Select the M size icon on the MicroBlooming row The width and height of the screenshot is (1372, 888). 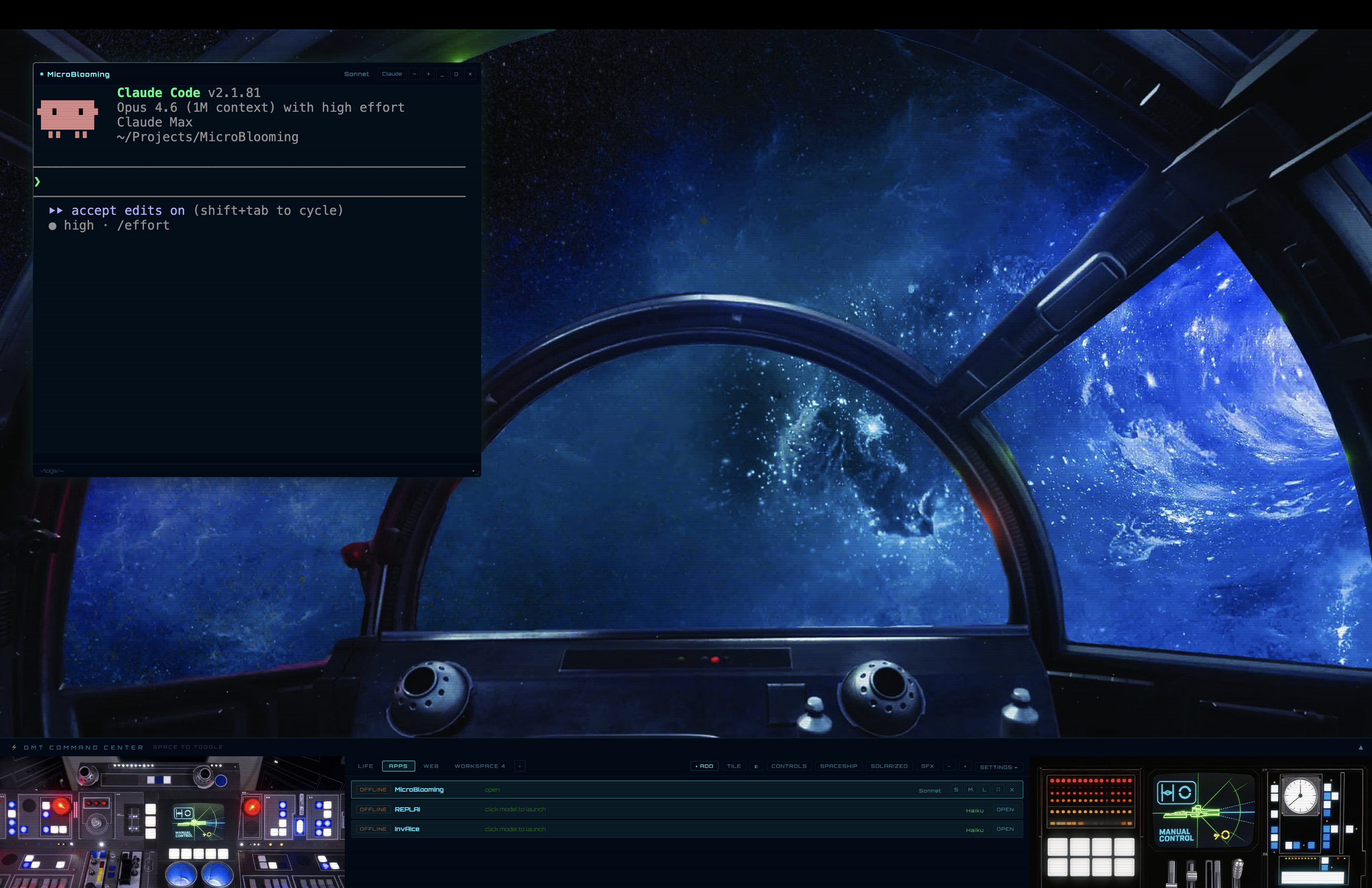(972, 790)
